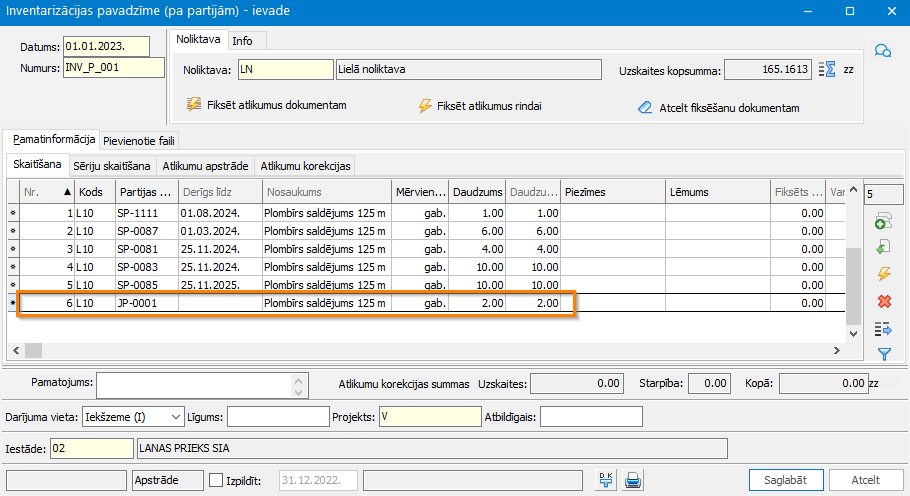The width and height of the screenshot is (910, 496).
Task: Select the JP-0001 batch cell
Action: pos(147,303)
